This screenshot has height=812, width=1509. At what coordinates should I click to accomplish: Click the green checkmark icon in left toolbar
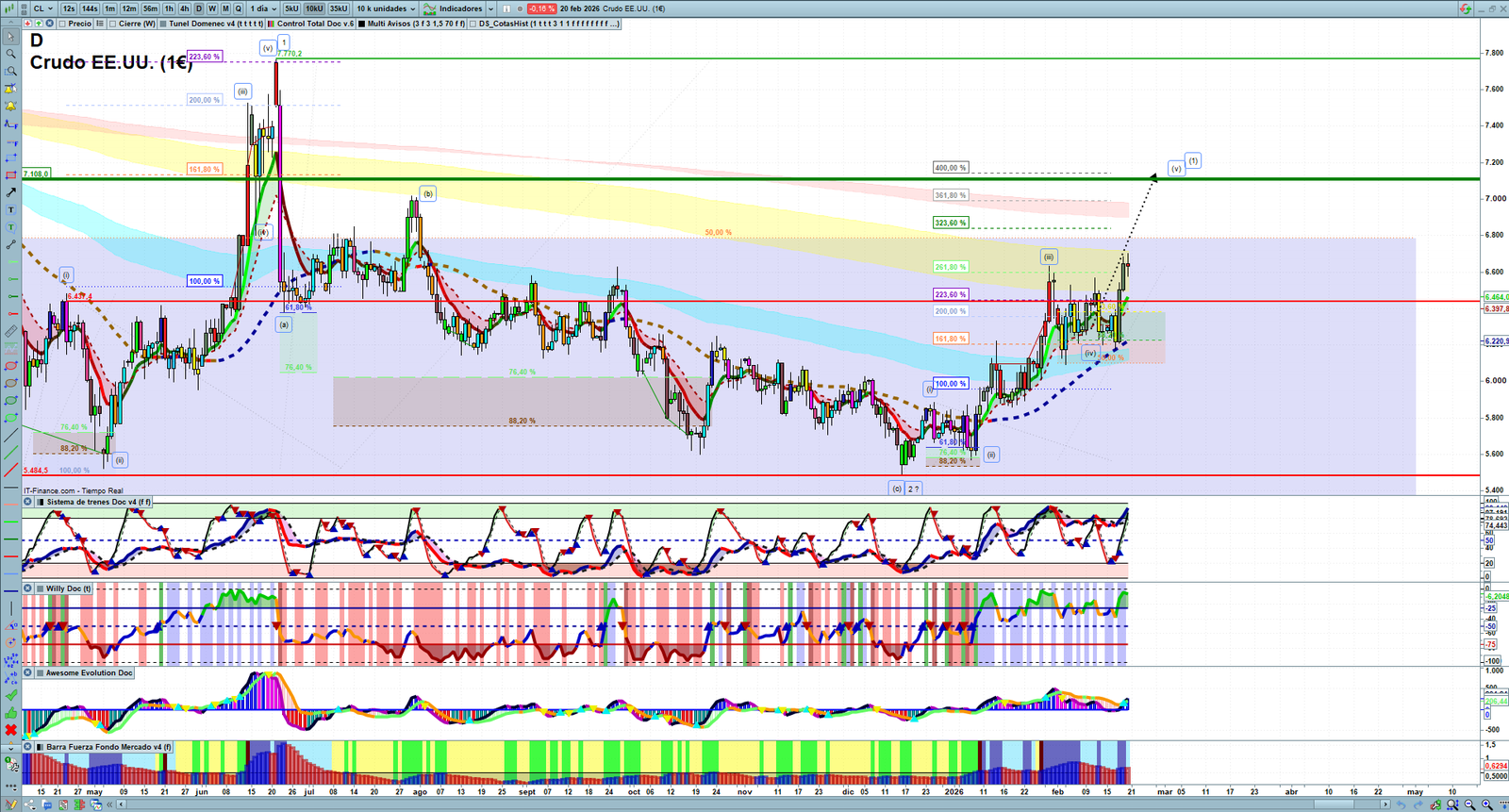[11, 695]
